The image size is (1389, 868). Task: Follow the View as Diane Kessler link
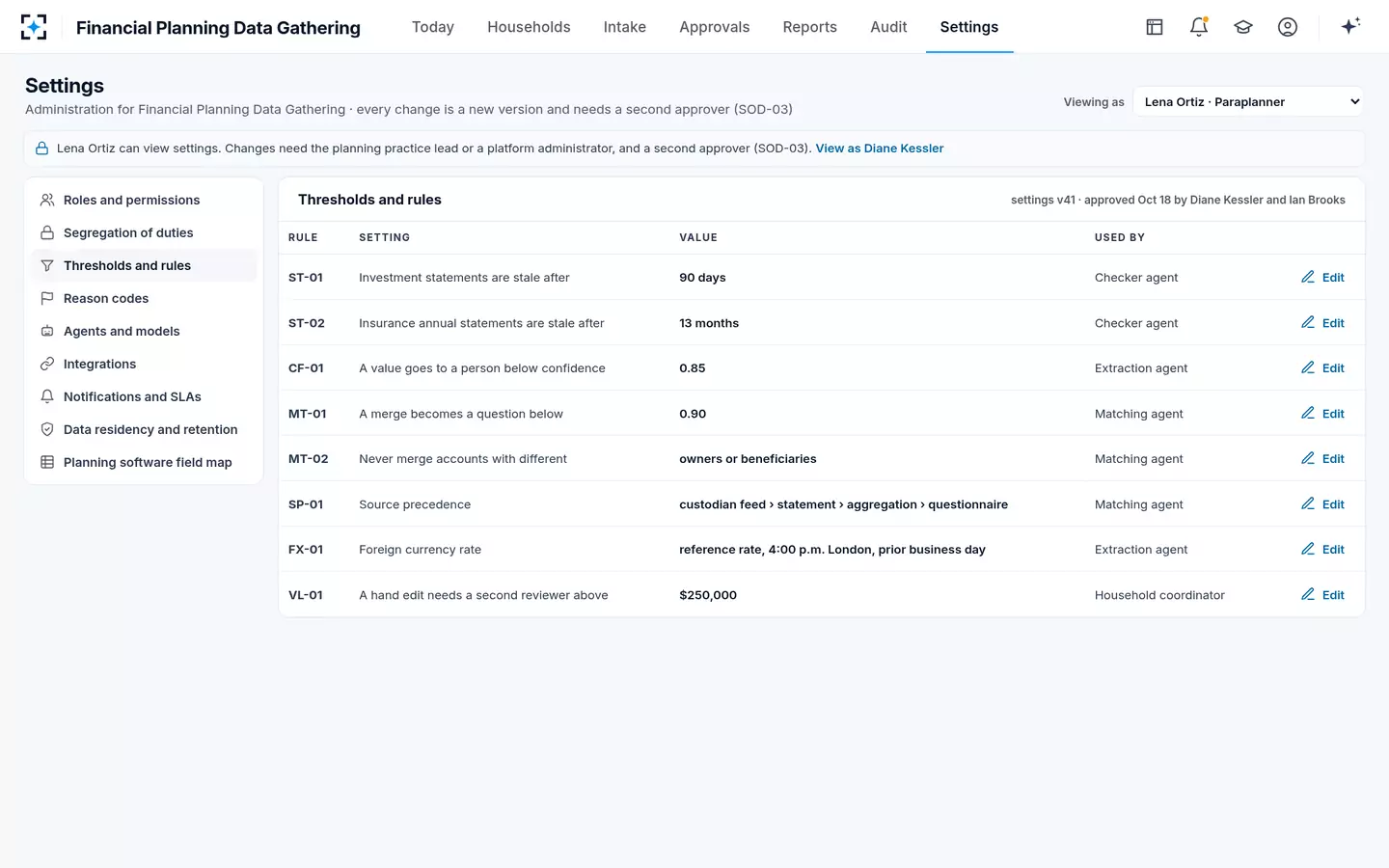click(880, 149)
